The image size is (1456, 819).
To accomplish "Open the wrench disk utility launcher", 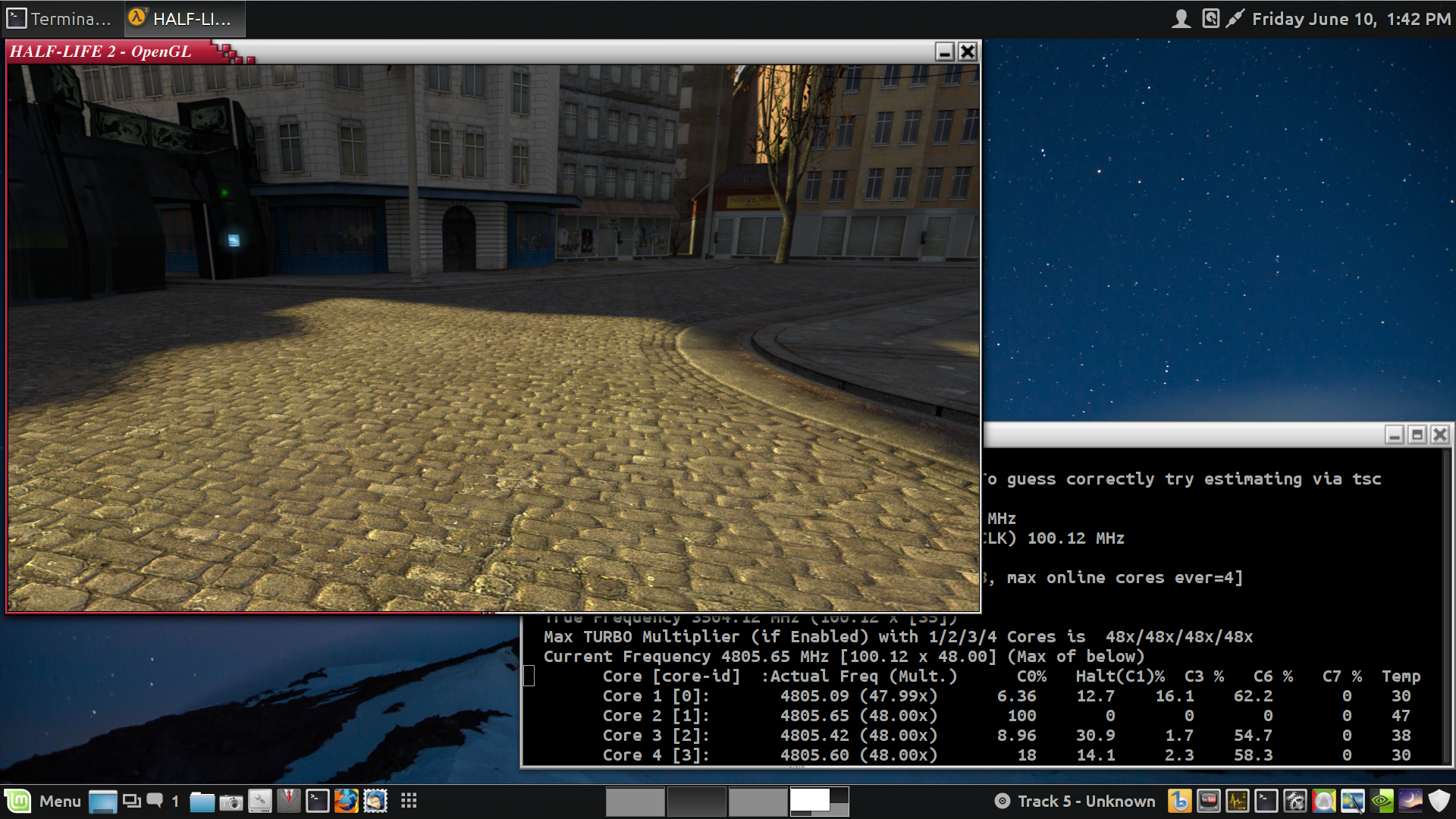I will (x=259, y=801).
